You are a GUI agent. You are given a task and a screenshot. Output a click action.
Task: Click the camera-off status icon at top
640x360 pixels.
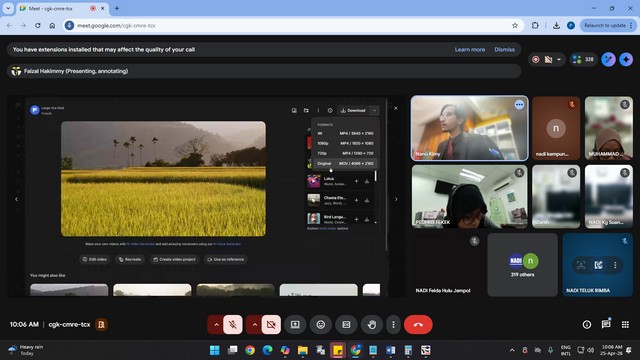pos(548,60)
